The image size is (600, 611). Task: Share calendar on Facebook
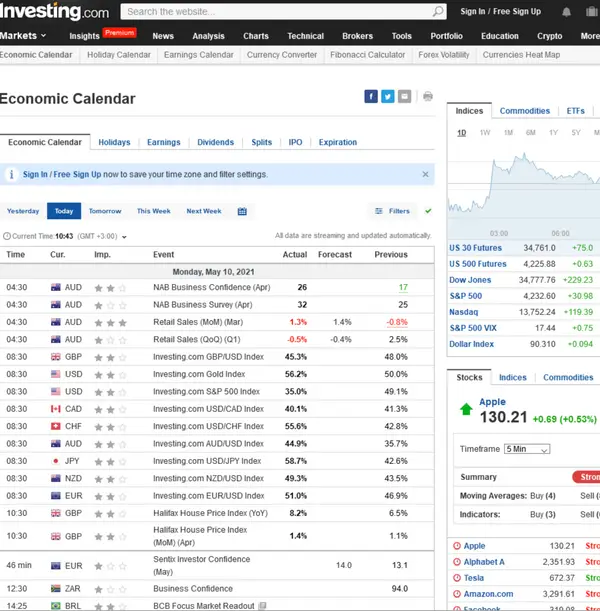pos(371,96)
